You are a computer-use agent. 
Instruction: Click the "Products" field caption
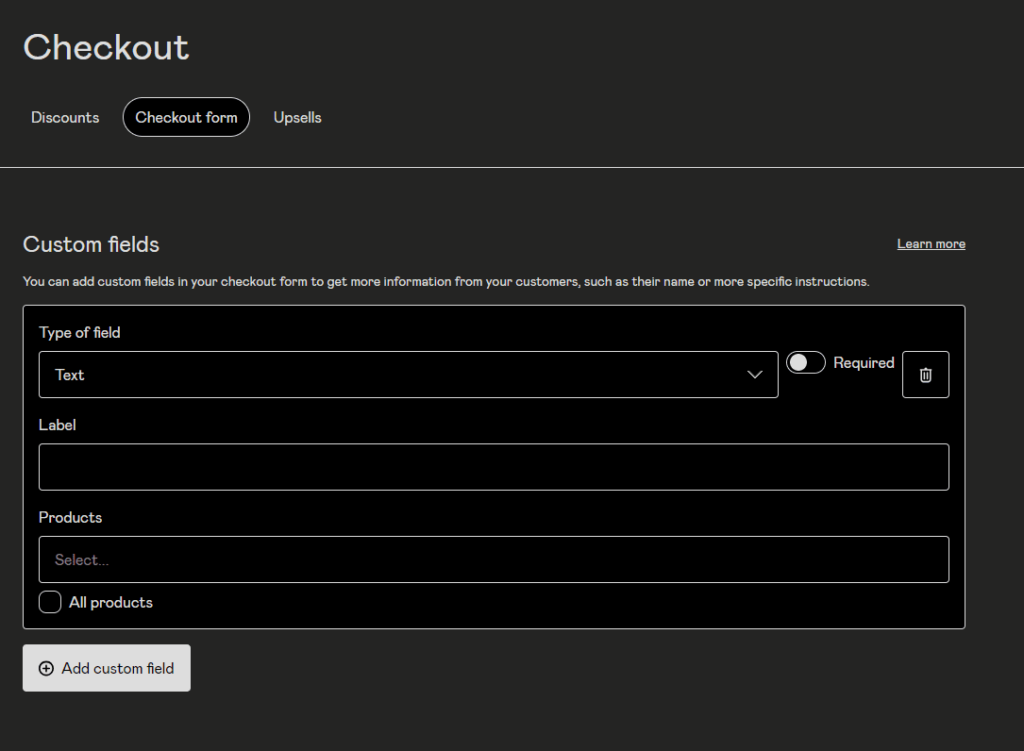pyautogui.click(x=70, y=517)
